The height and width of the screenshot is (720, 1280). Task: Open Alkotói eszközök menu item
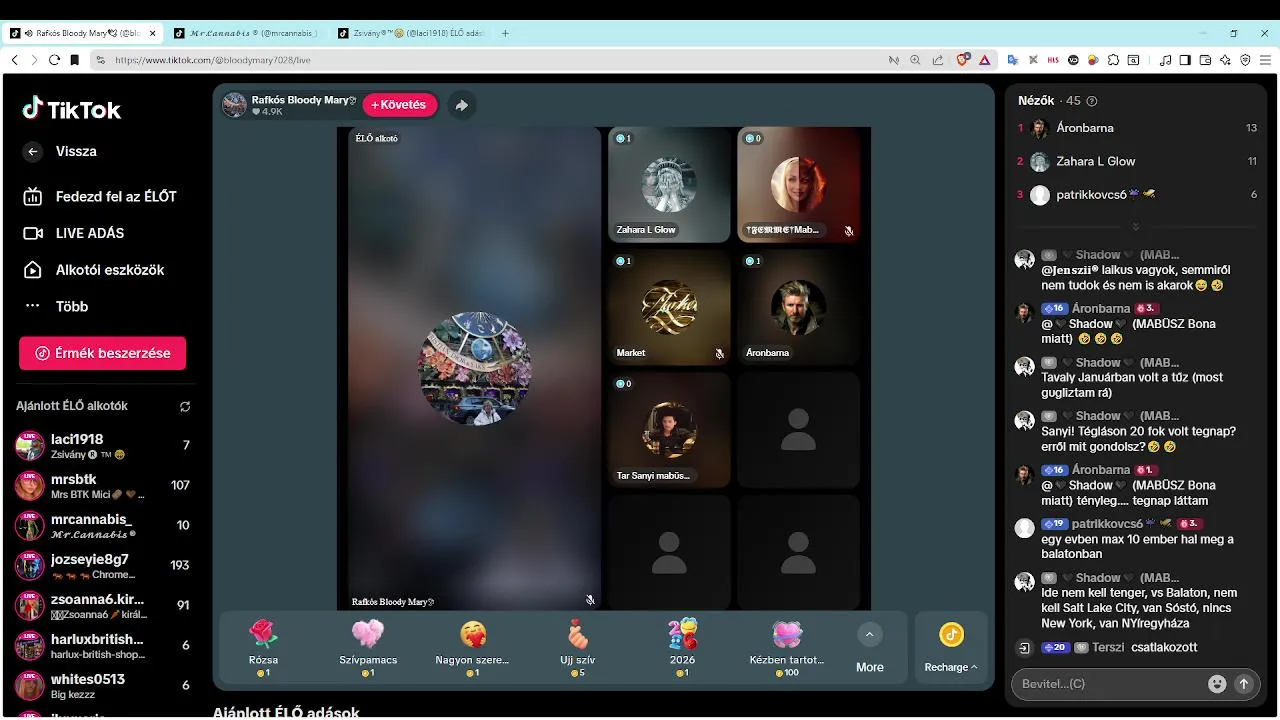point(93,270)
